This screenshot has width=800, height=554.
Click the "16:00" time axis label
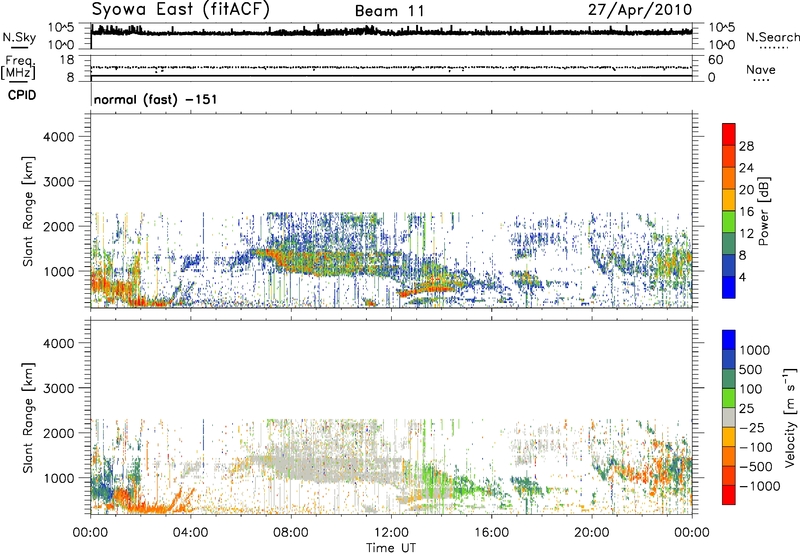point(491,533)
